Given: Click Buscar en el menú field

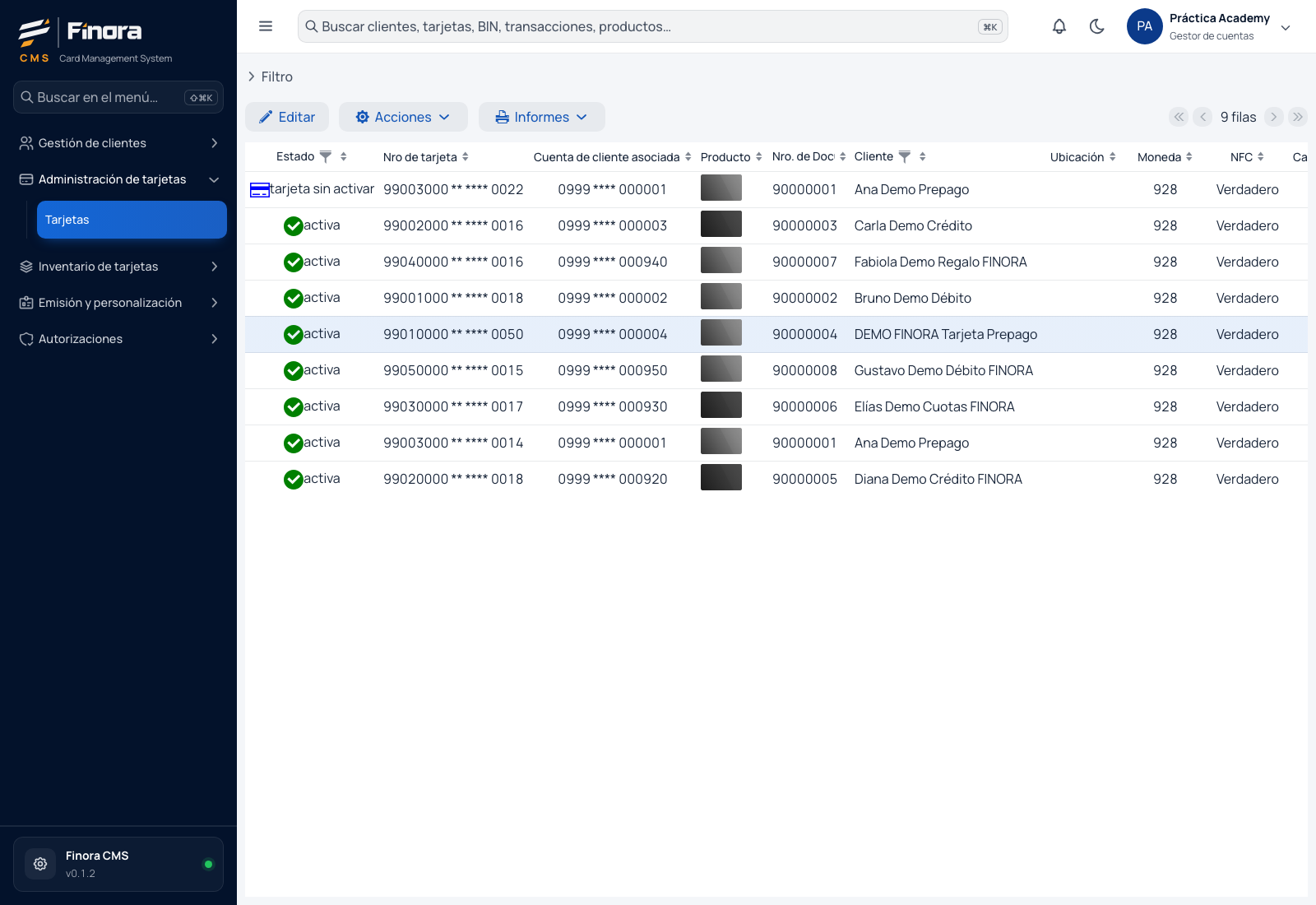Looking at the screenshot, I should [x=118, y=97].
